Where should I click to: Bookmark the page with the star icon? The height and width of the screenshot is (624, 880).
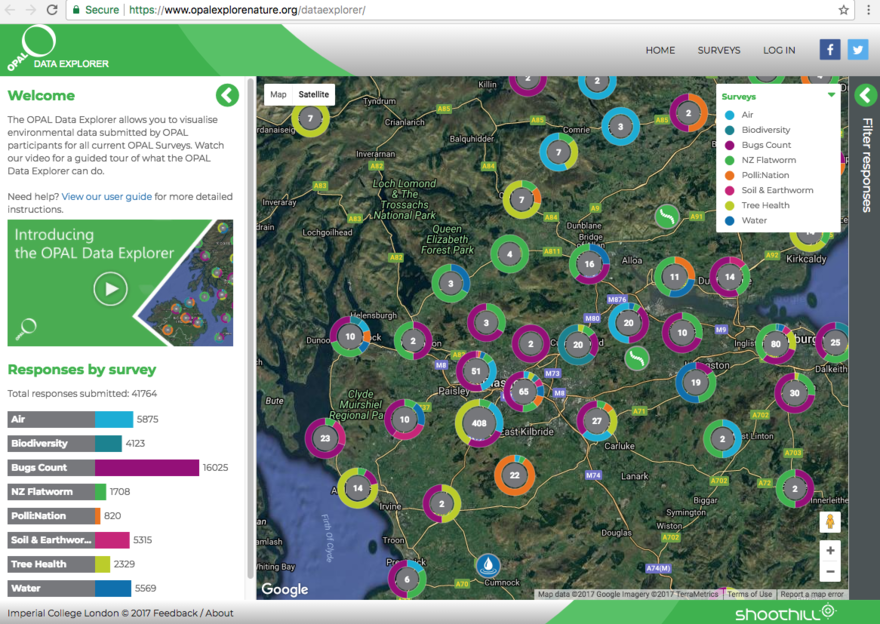[843, 10]
